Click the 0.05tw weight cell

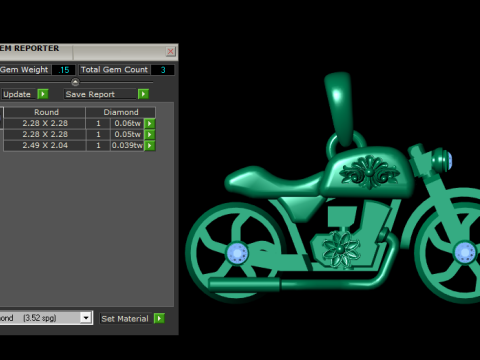127,134
